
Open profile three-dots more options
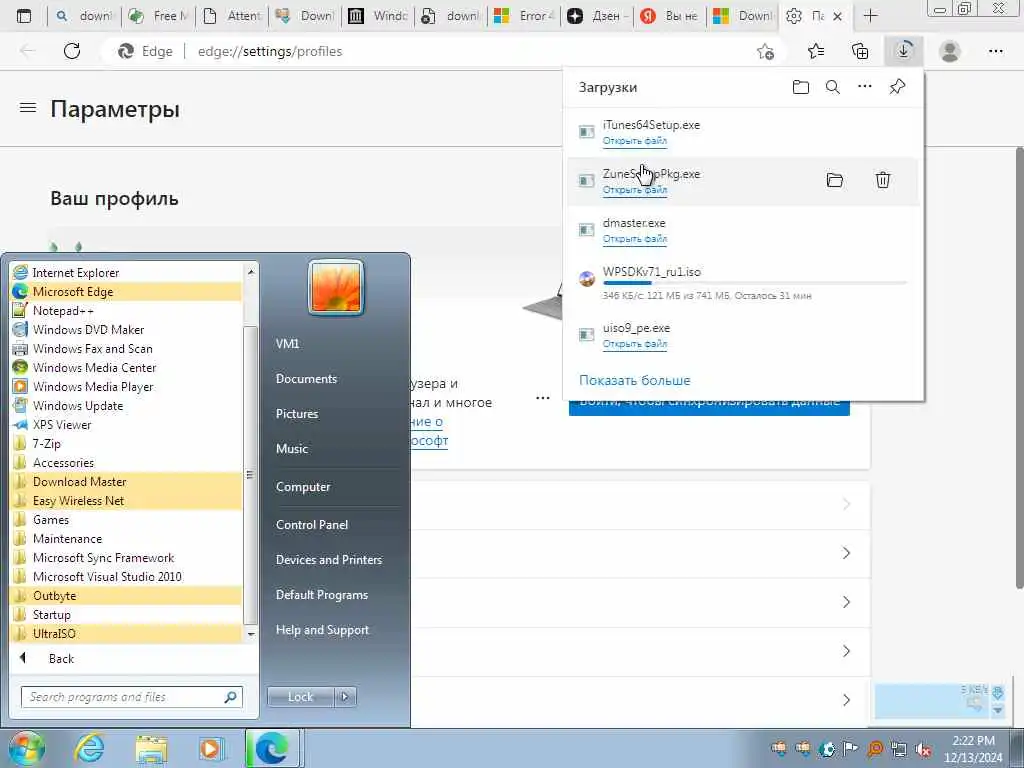pyautogui.click(x=542, y=398)
